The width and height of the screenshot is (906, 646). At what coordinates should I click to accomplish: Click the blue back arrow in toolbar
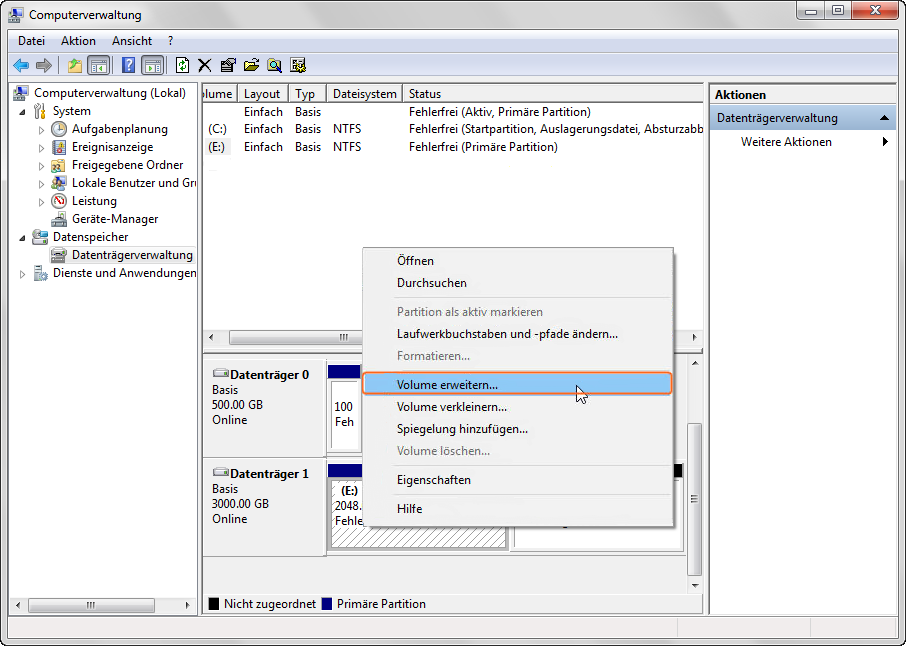coord(21,65)
